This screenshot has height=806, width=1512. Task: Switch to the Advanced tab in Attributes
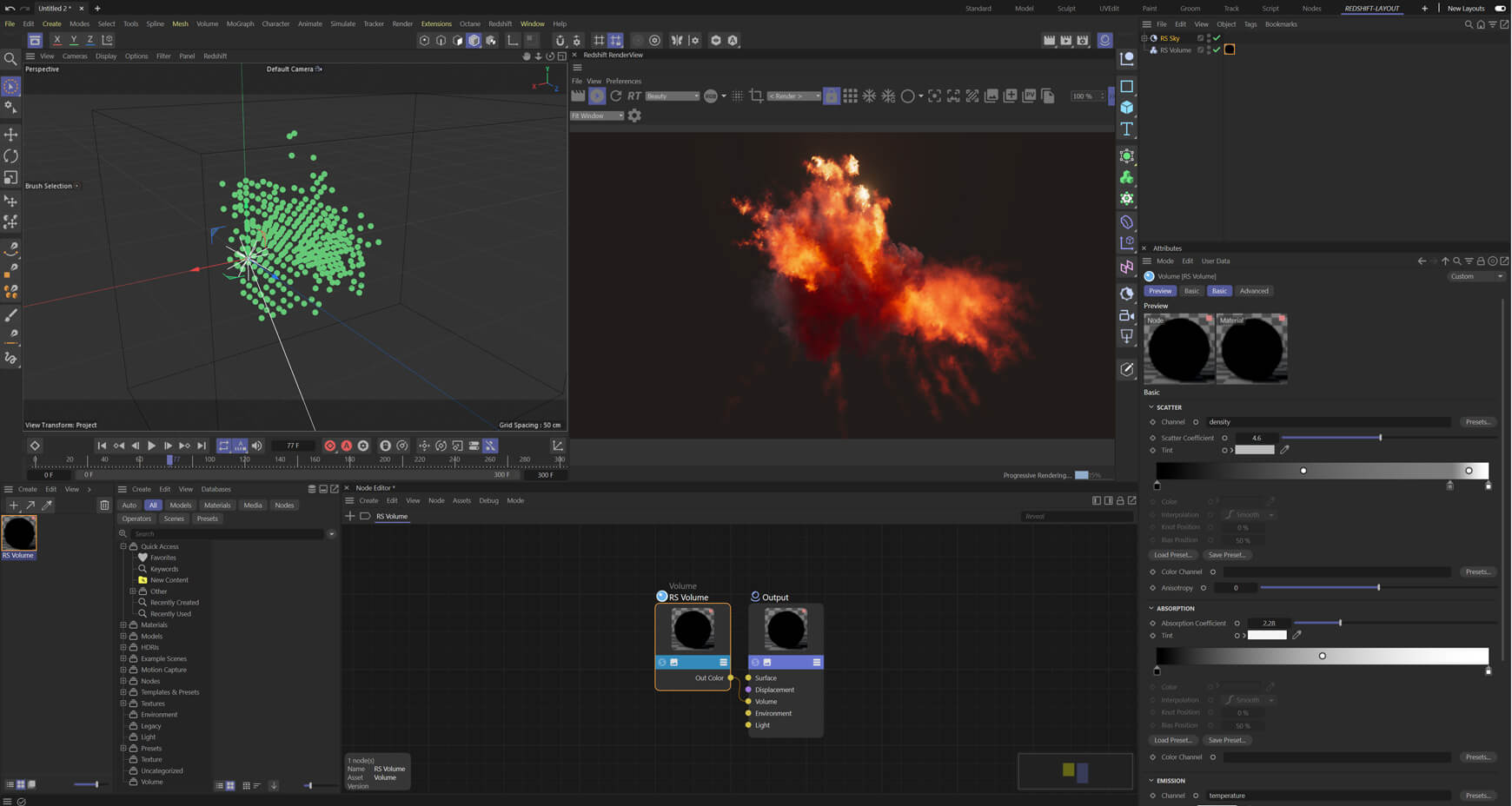pyautogui.click(x=1253, y=291)
